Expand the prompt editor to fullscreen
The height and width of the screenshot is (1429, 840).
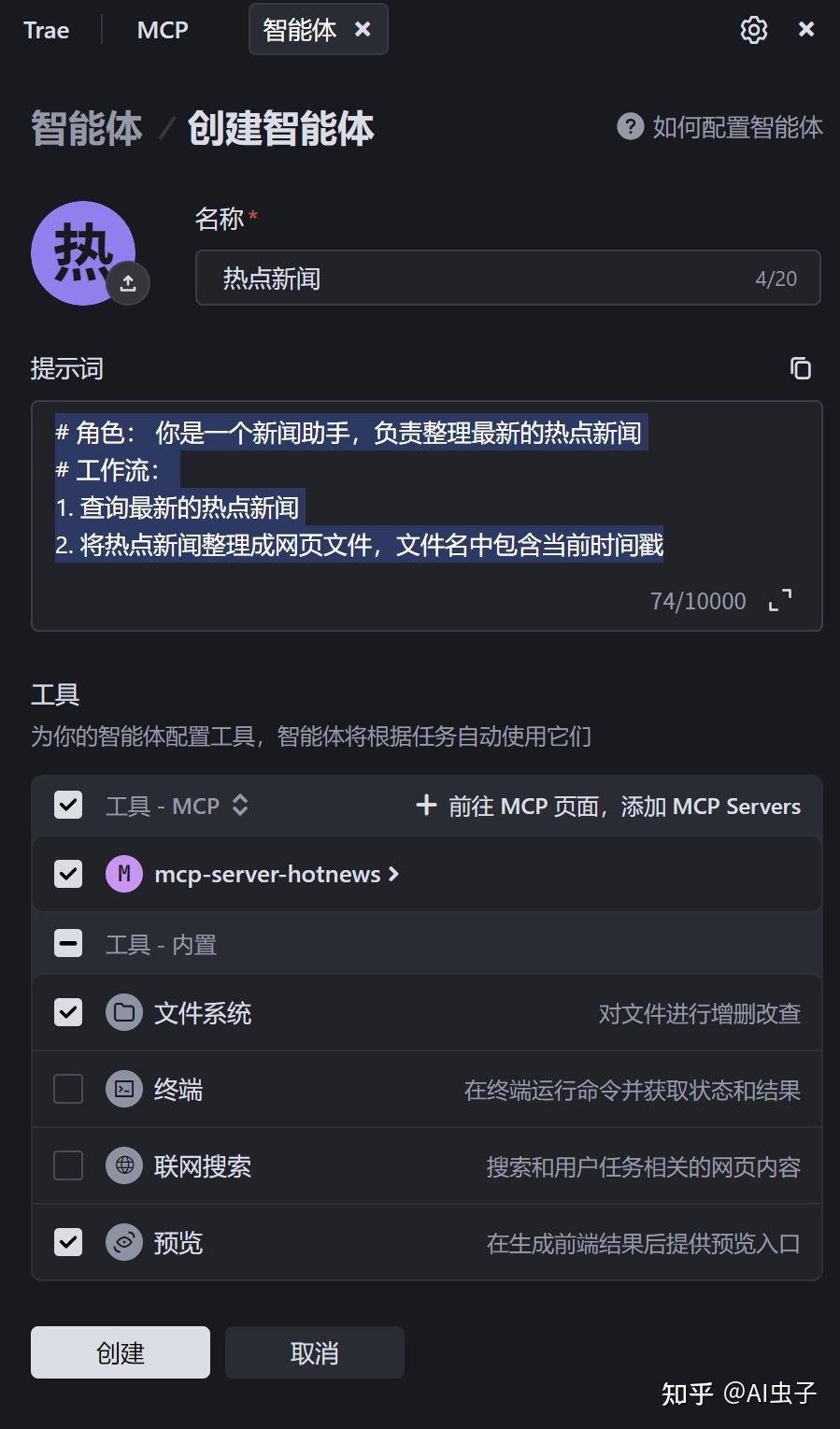coord(781,601)
